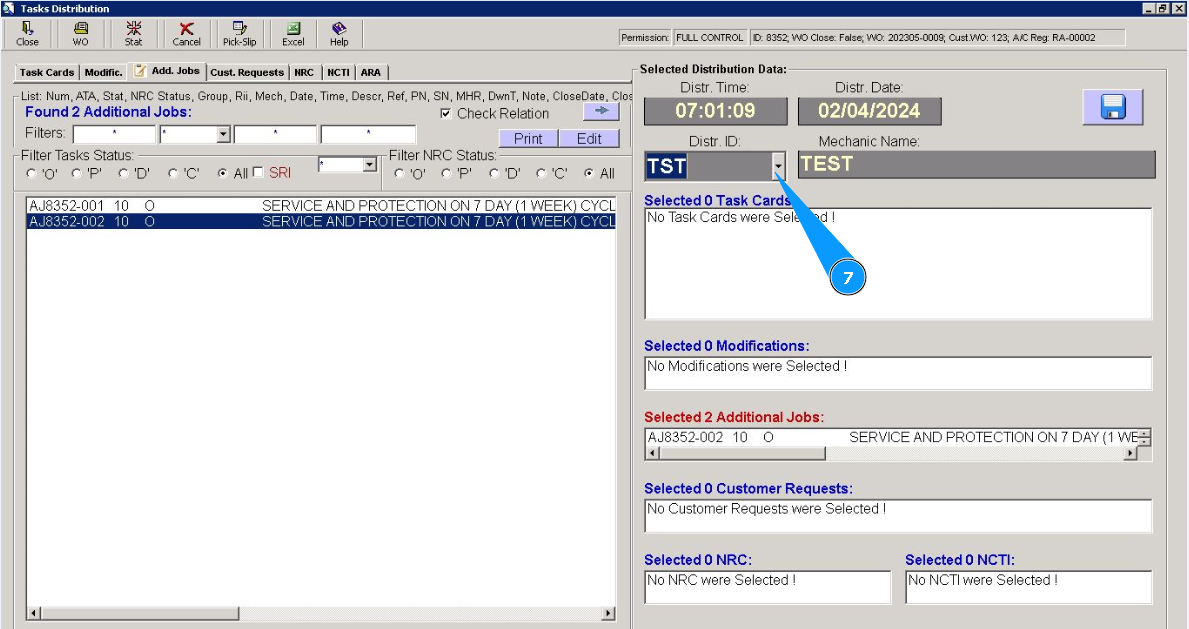This screenshot has width=1189, height=629.
Task: Select Filter NRC Status 'O' radio
Action: (x=399, y=174)
